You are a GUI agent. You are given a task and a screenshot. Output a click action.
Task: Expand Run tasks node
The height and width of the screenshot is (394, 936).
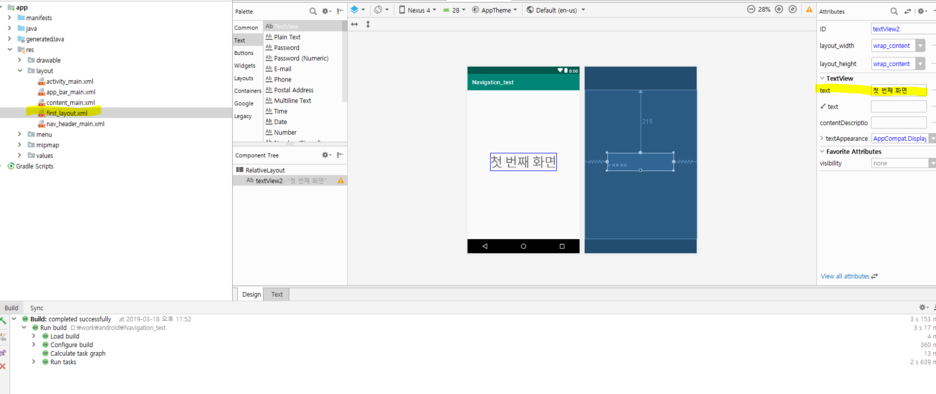coord(34,362)
